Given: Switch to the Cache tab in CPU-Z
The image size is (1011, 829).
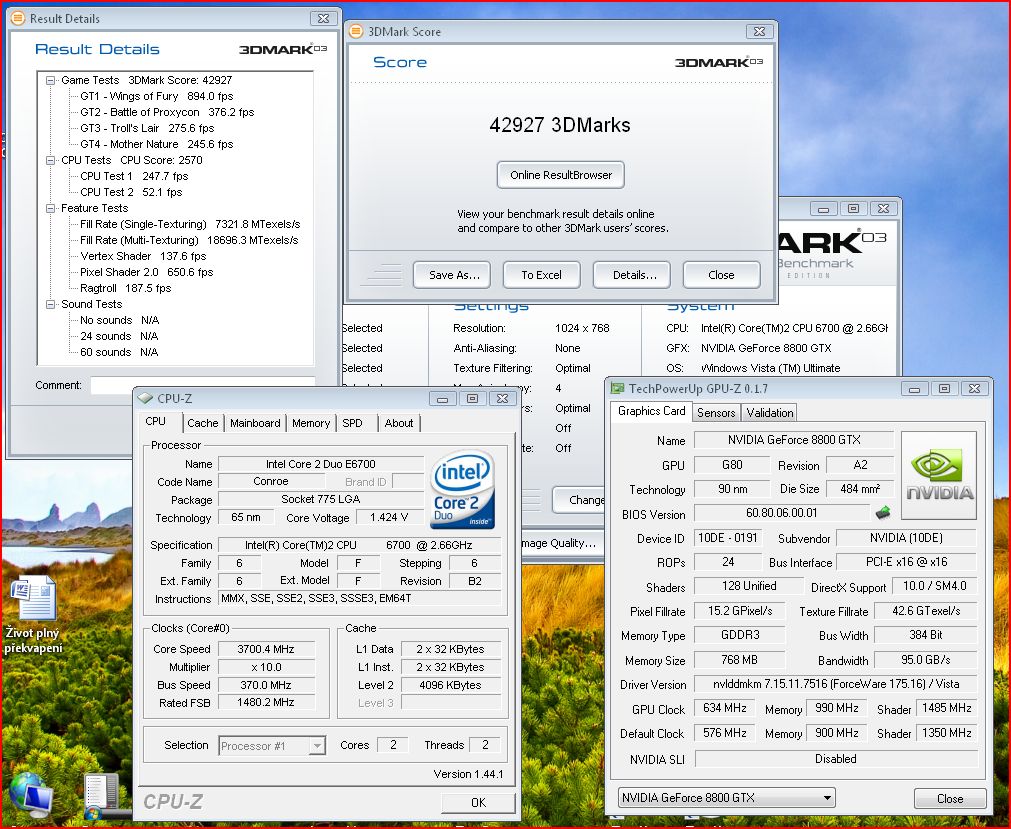Looking at the screenshot, I should [202, 423].
